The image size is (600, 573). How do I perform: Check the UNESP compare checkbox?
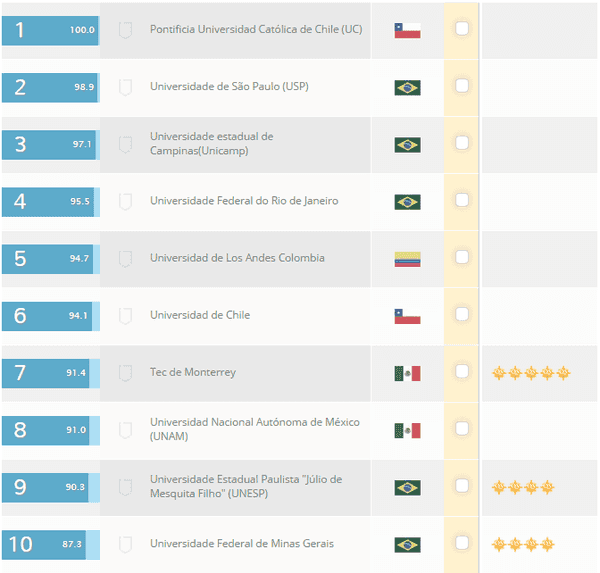point(462,486)
